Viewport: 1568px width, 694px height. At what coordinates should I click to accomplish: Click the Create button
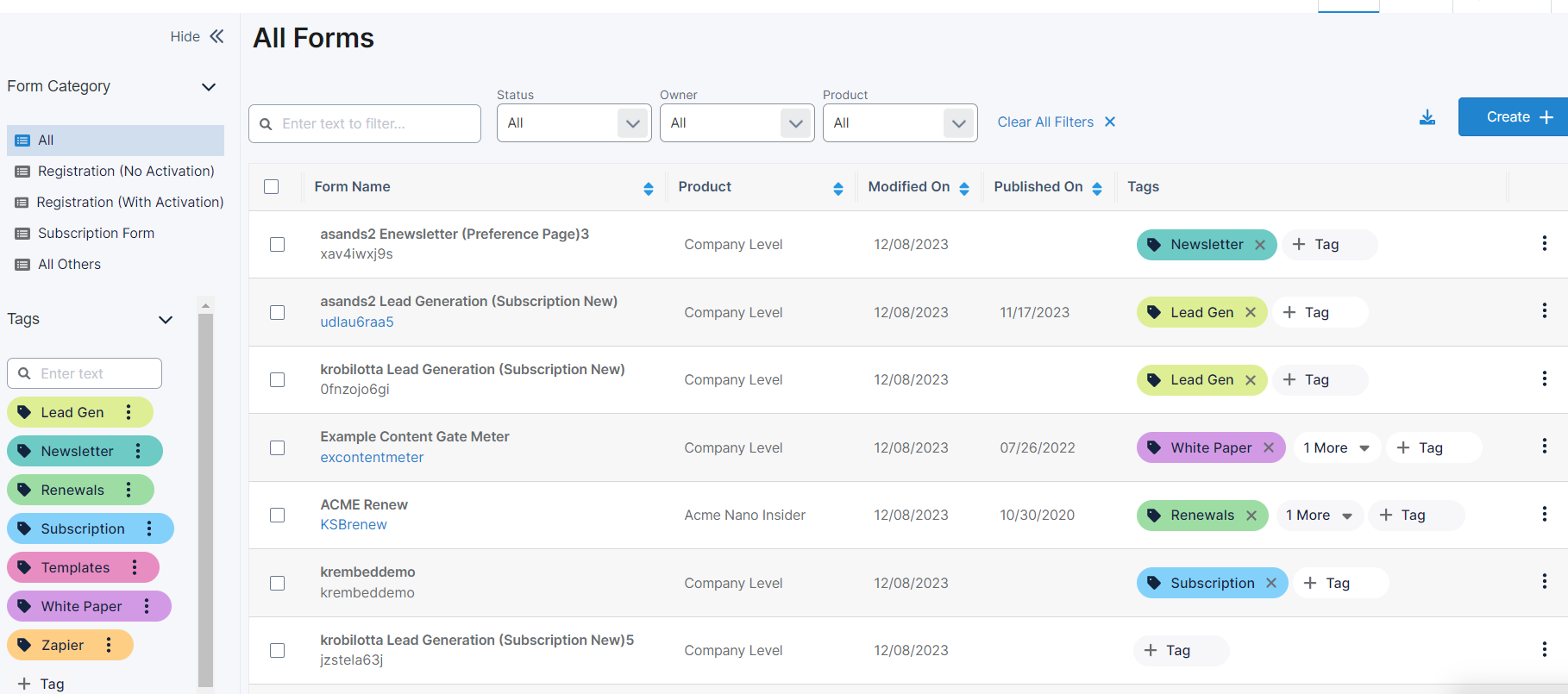coord(1512,117)
